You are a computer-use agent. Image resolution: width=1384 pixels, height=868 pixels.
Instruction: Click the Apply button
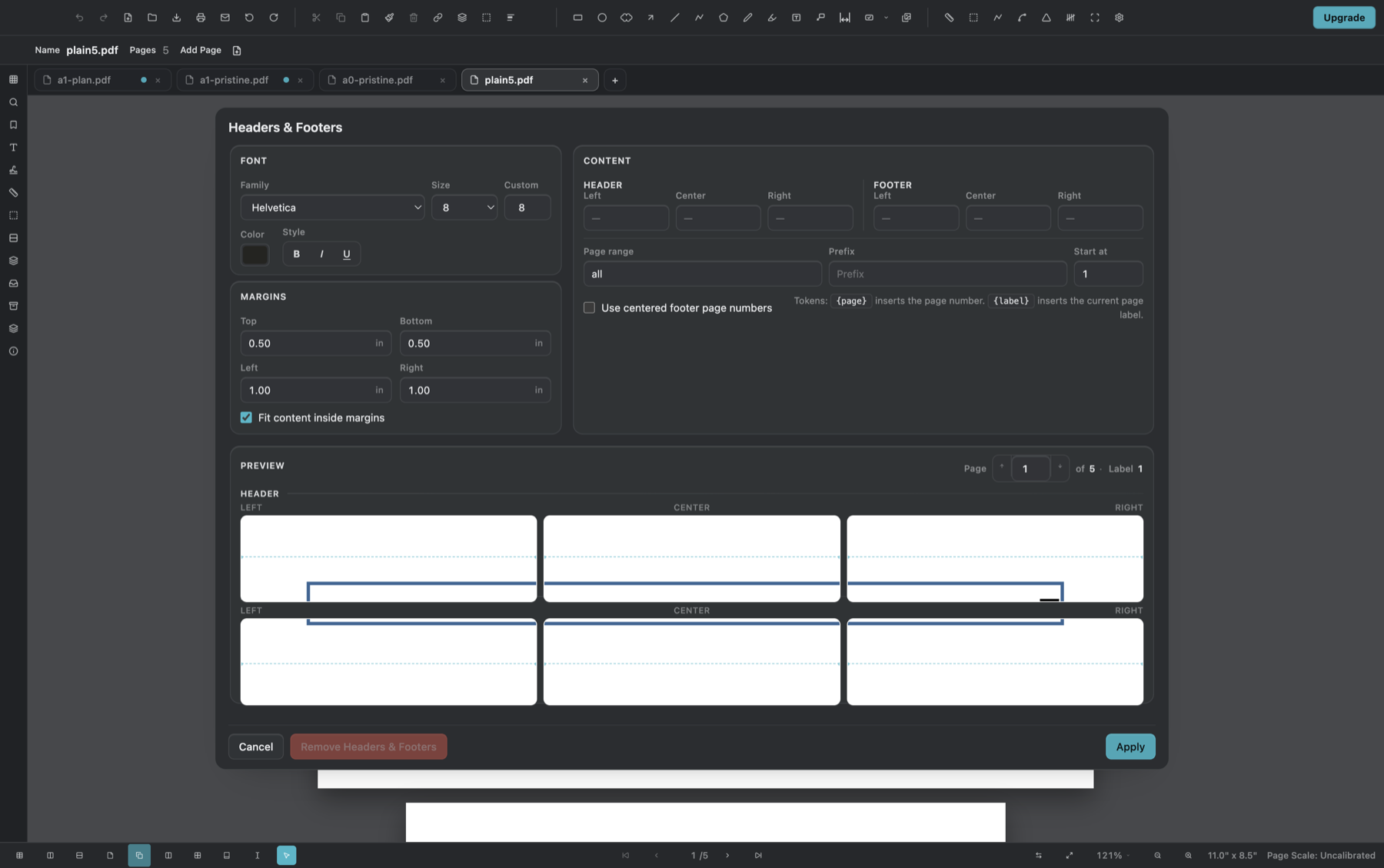pos(1130,747)
